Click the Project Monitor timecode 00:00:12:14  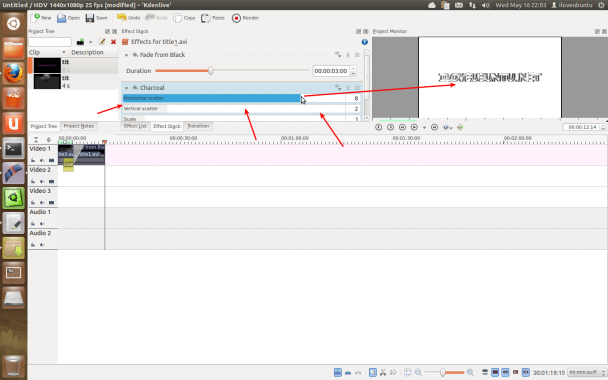(x=582, y=127)
